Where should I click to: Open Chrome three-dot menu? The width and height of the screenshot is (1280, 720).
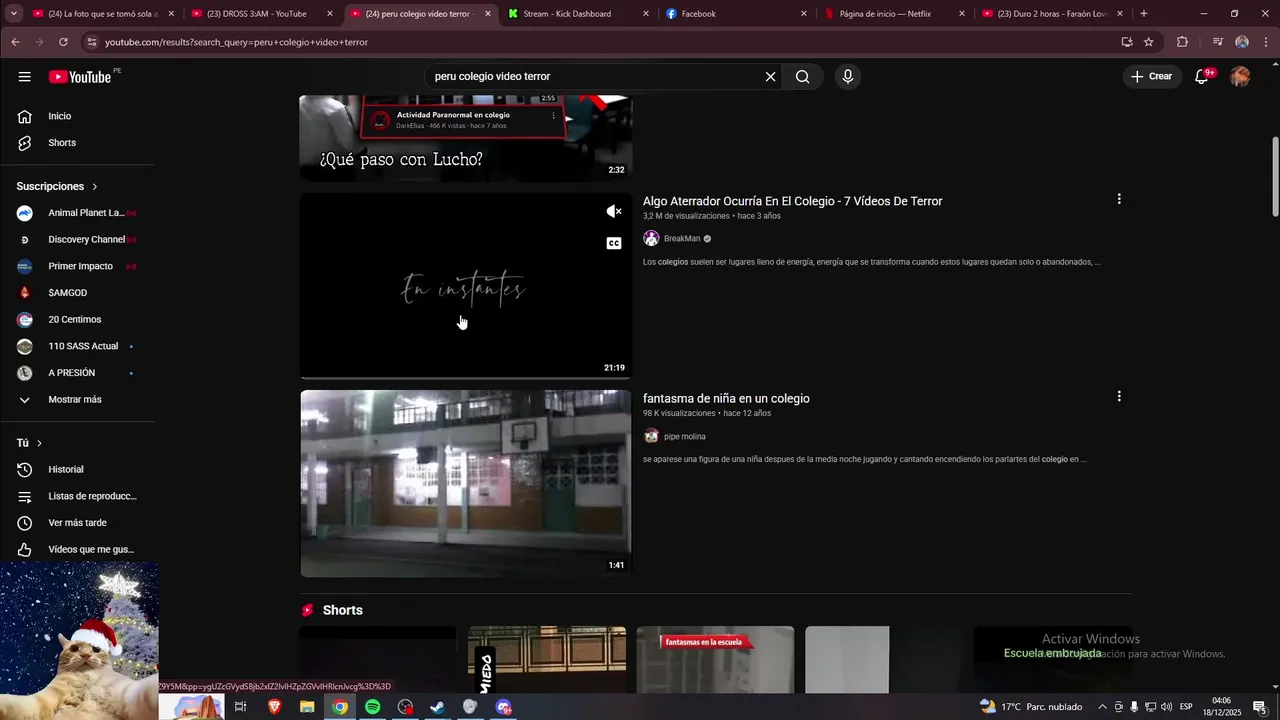1266,42
